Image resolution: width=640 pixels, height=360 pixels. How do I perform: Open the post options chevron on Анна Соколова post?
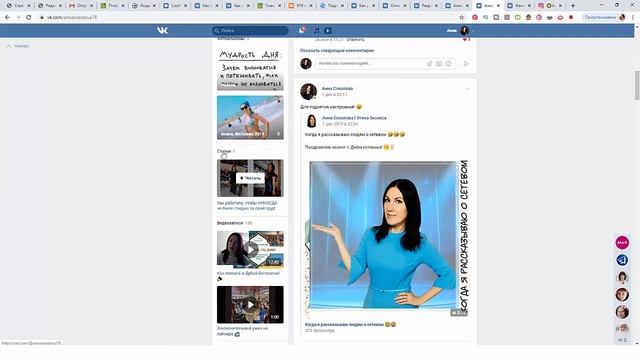click(467, 89)
